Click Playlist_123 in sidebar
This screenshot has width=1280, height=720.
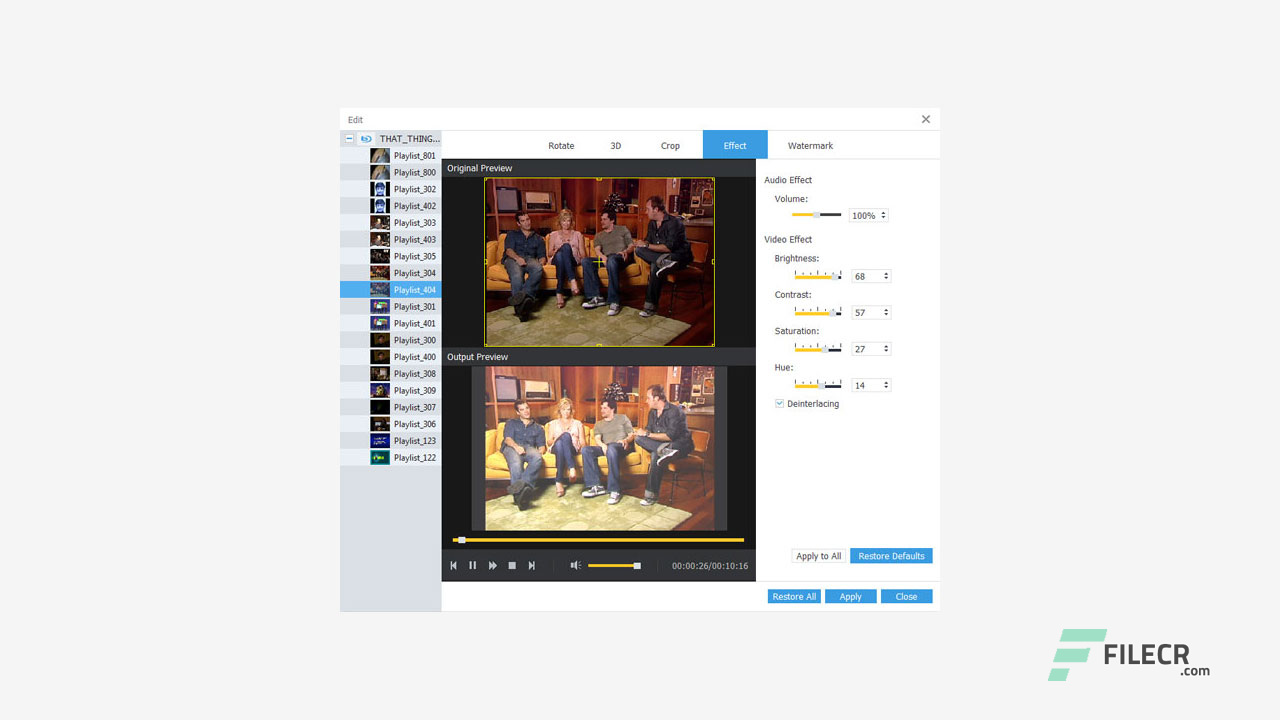391,441
